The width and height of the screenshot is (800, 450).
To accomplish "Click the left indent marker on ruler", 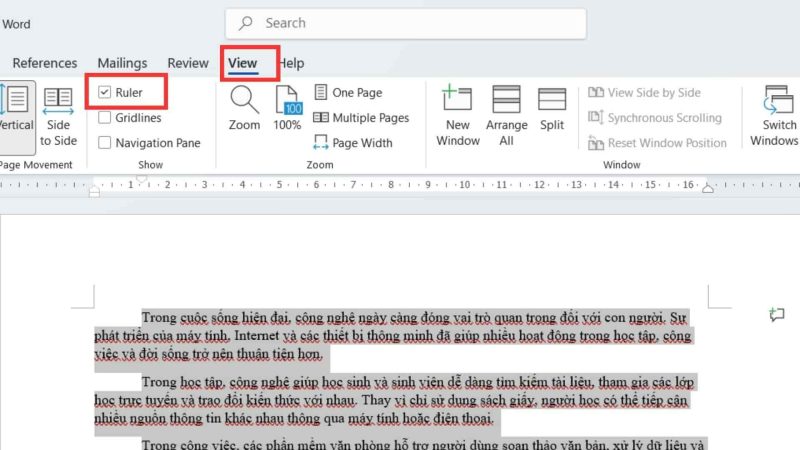I will click(x=94, y=191).
